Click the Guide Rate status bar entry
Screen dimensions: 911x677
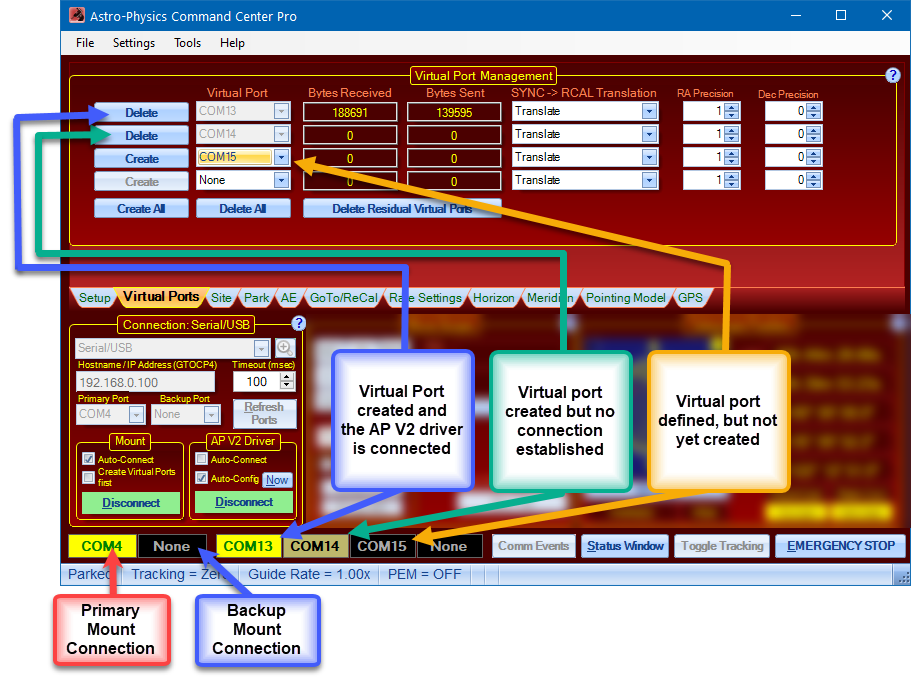(309, 574)
